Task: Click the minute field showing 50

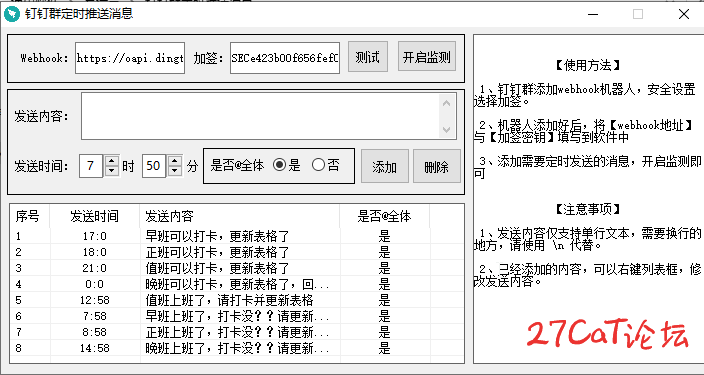Action: 154,166
